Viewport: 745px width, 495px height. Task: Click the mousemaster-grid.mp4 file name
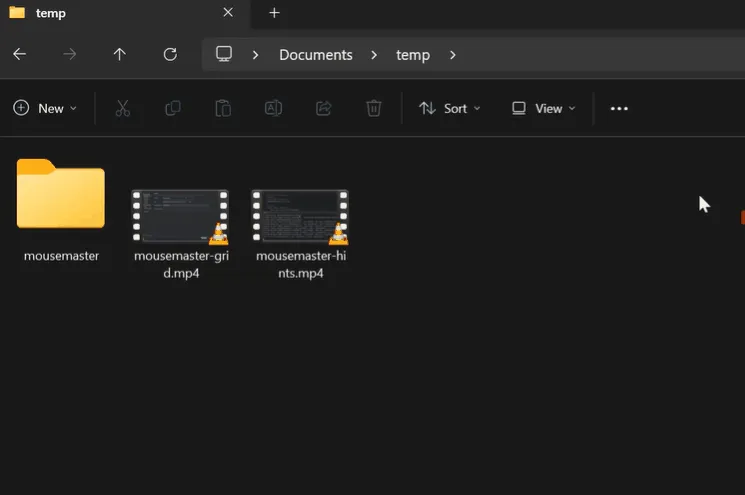[x=181, y=264]
